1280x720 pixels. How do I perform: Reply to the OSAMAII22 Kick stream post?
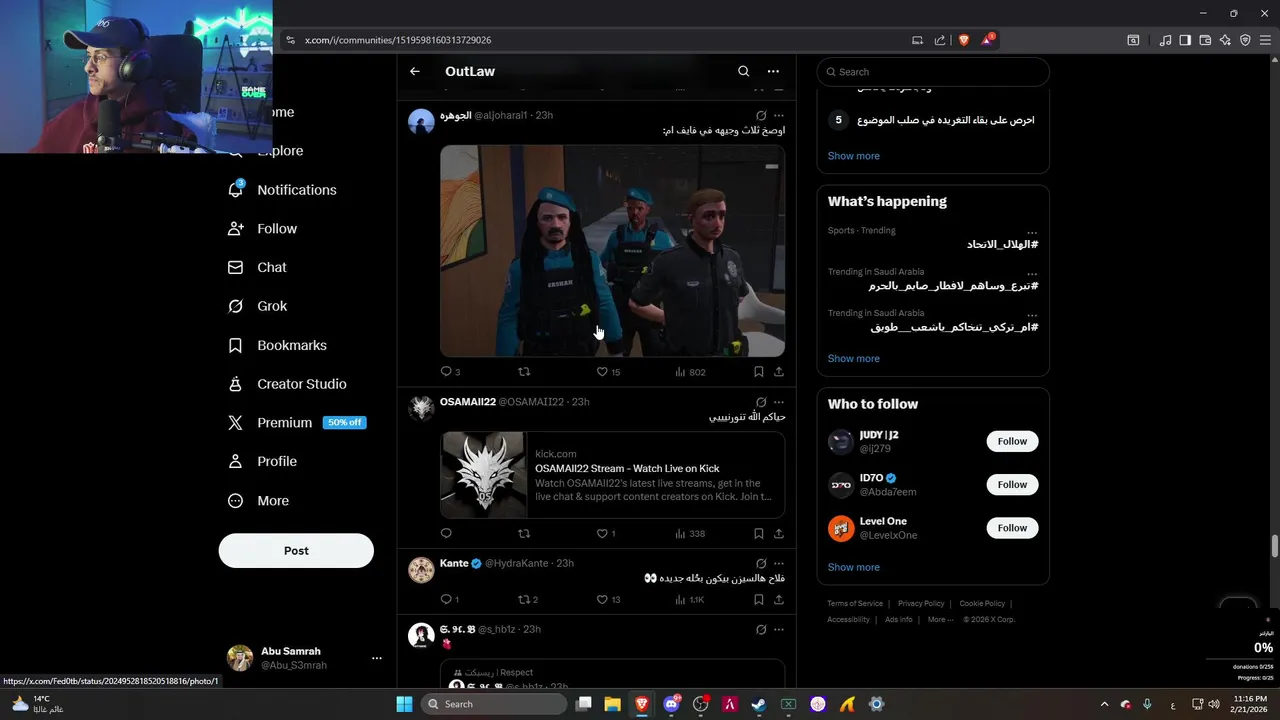(x=446, y=533)
